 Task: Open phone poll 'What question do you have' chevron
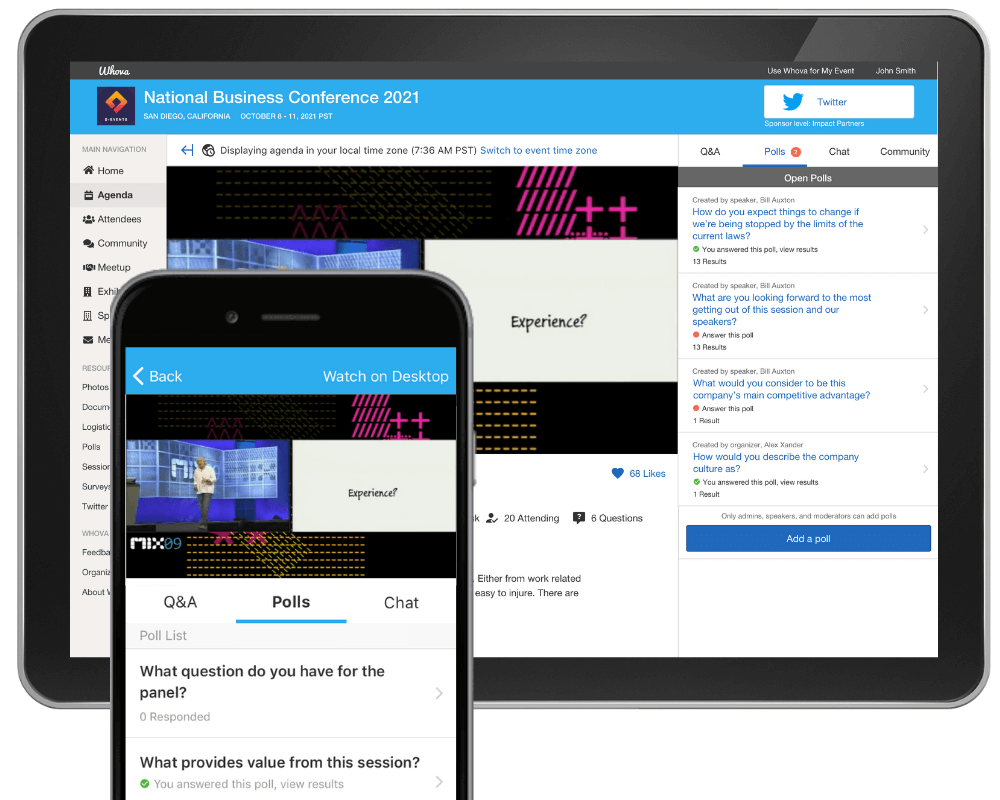point(439,693)
